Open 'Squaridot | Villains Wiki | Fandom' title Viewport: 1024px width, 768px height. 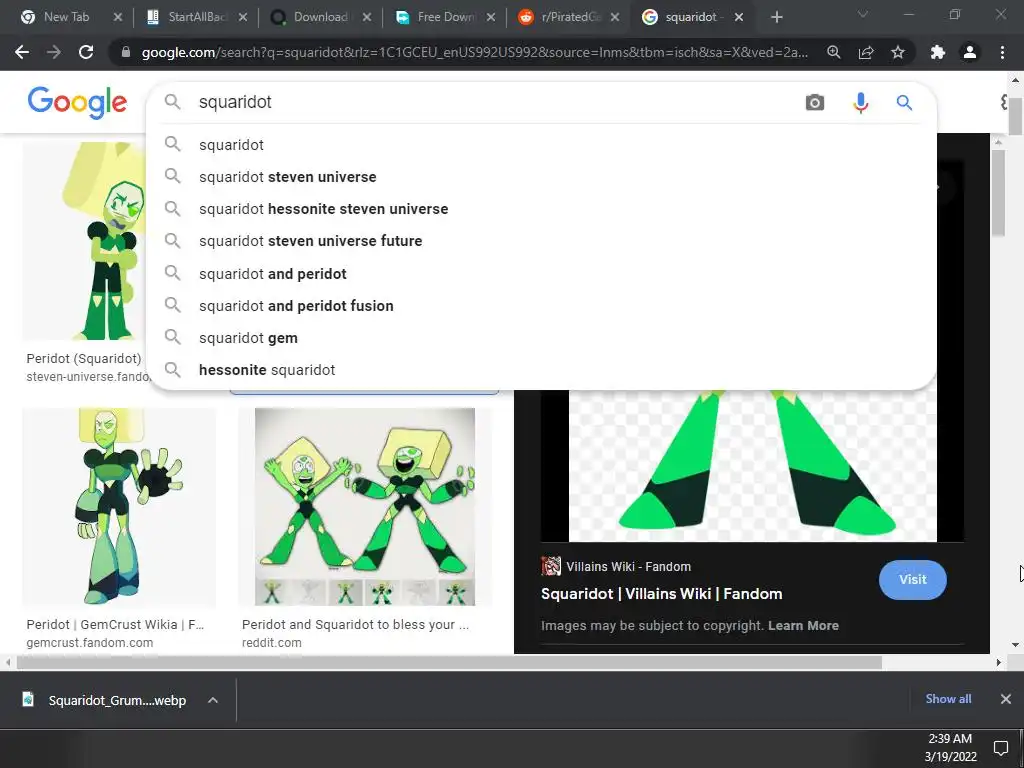pos(662,594)
